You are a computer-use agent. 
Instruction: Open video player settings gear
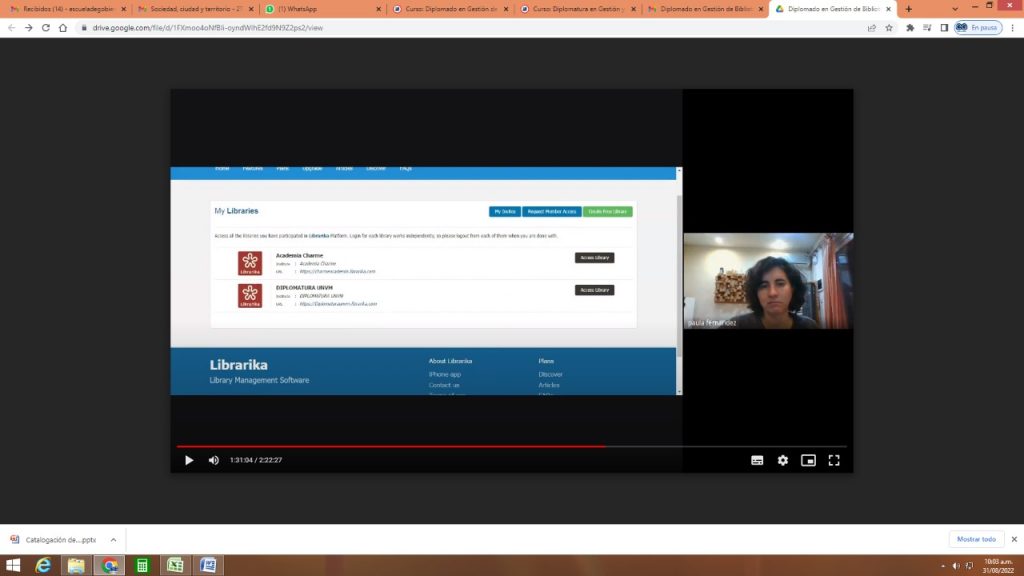point(783,460)
